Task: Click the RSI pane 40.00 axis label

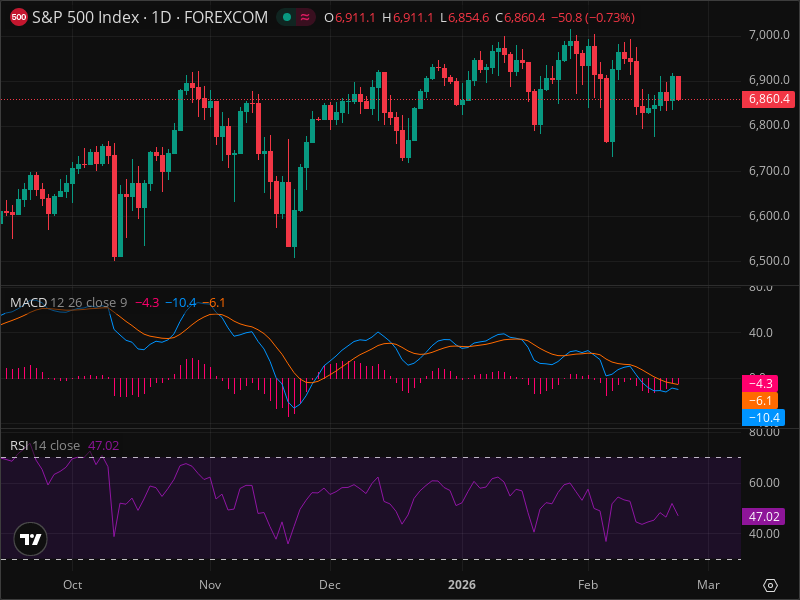Action: [764, 534]
